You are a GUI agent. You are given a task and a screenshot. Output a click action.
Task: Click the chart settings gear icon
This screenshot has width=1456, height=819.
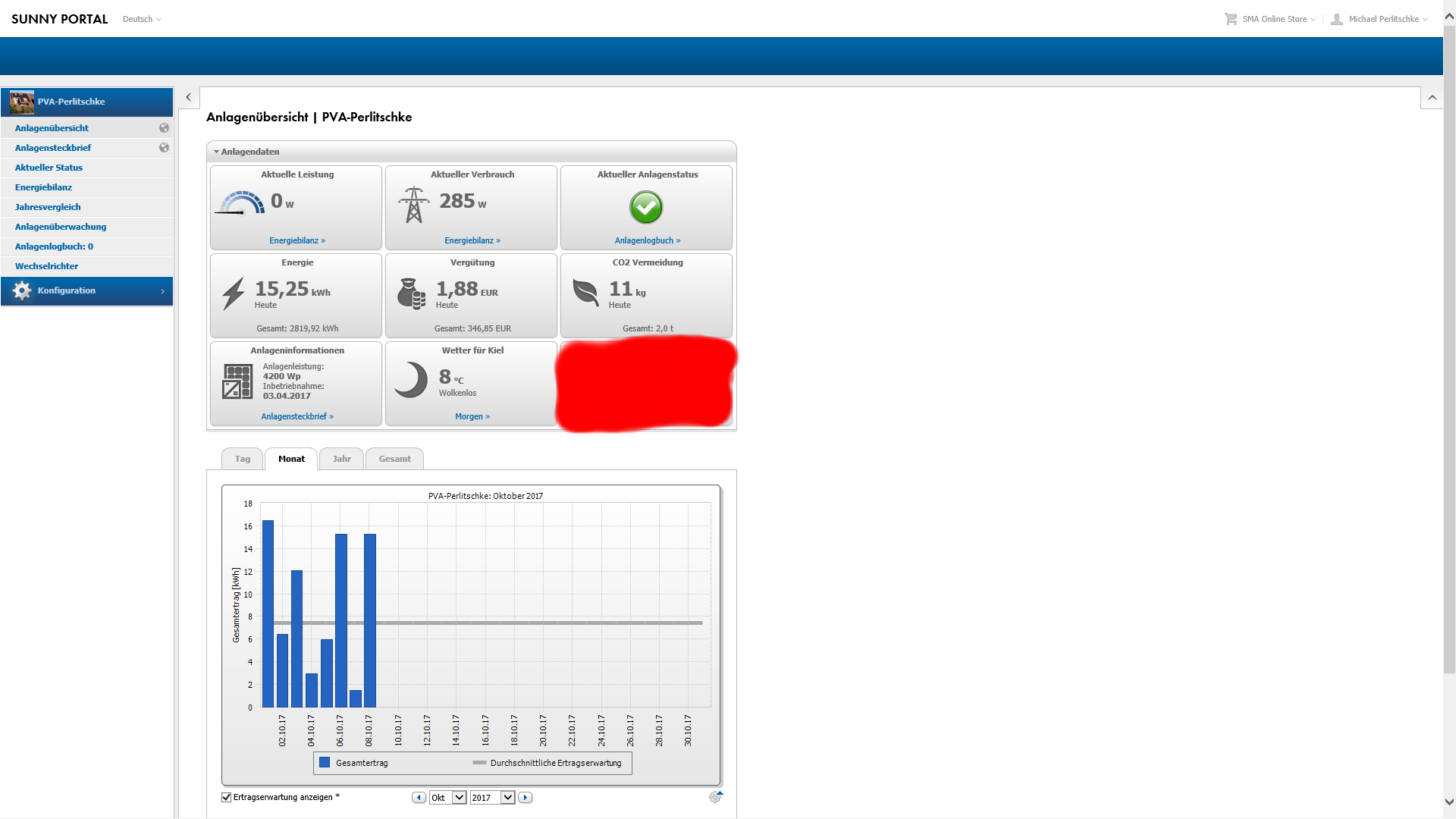[x=715, y=797]
